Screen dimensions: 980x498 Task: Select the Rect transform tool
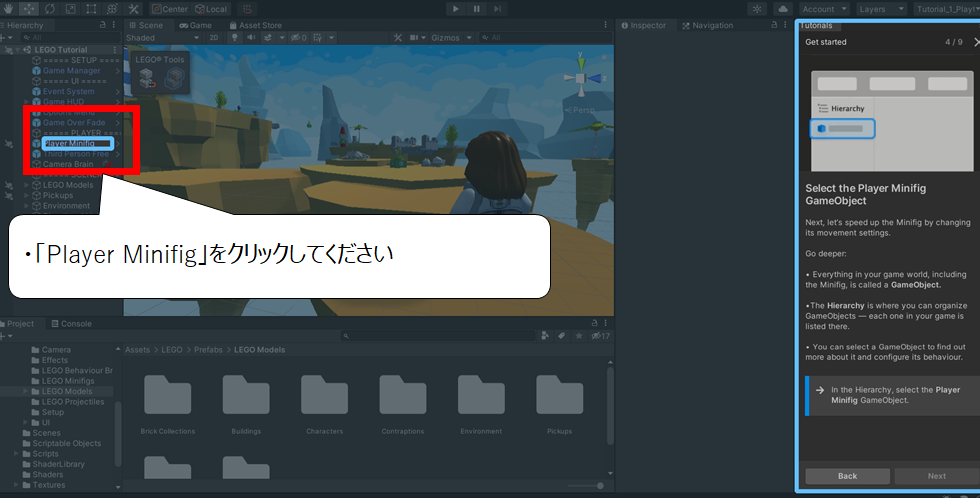pos(91,9)
